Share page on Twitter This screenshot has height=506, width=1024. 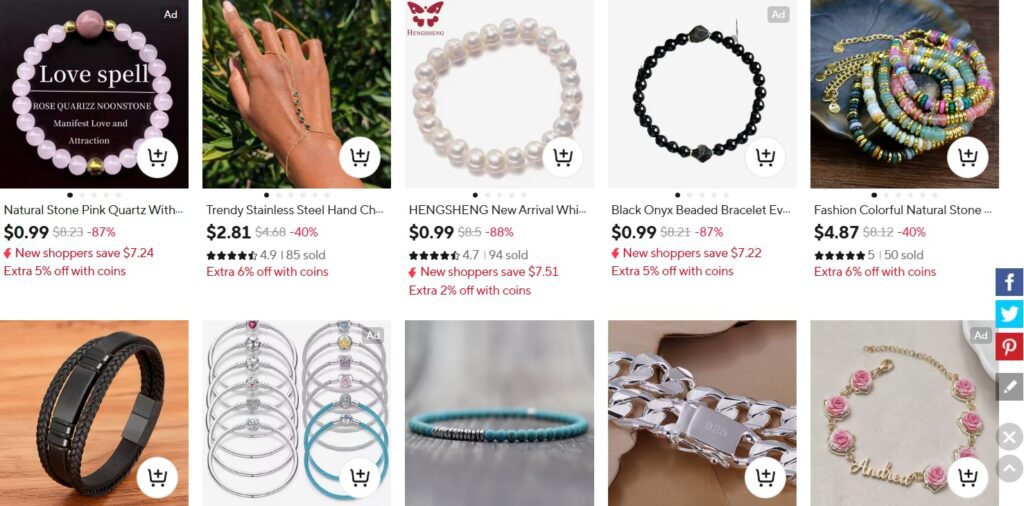1009,314
